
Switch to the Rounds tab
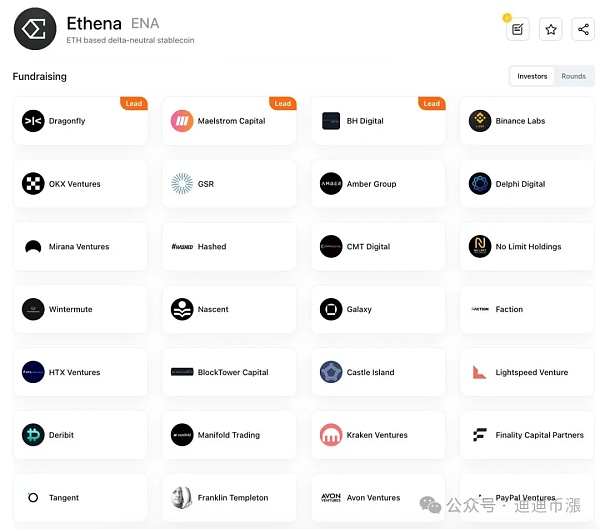[x=573, y=76]
